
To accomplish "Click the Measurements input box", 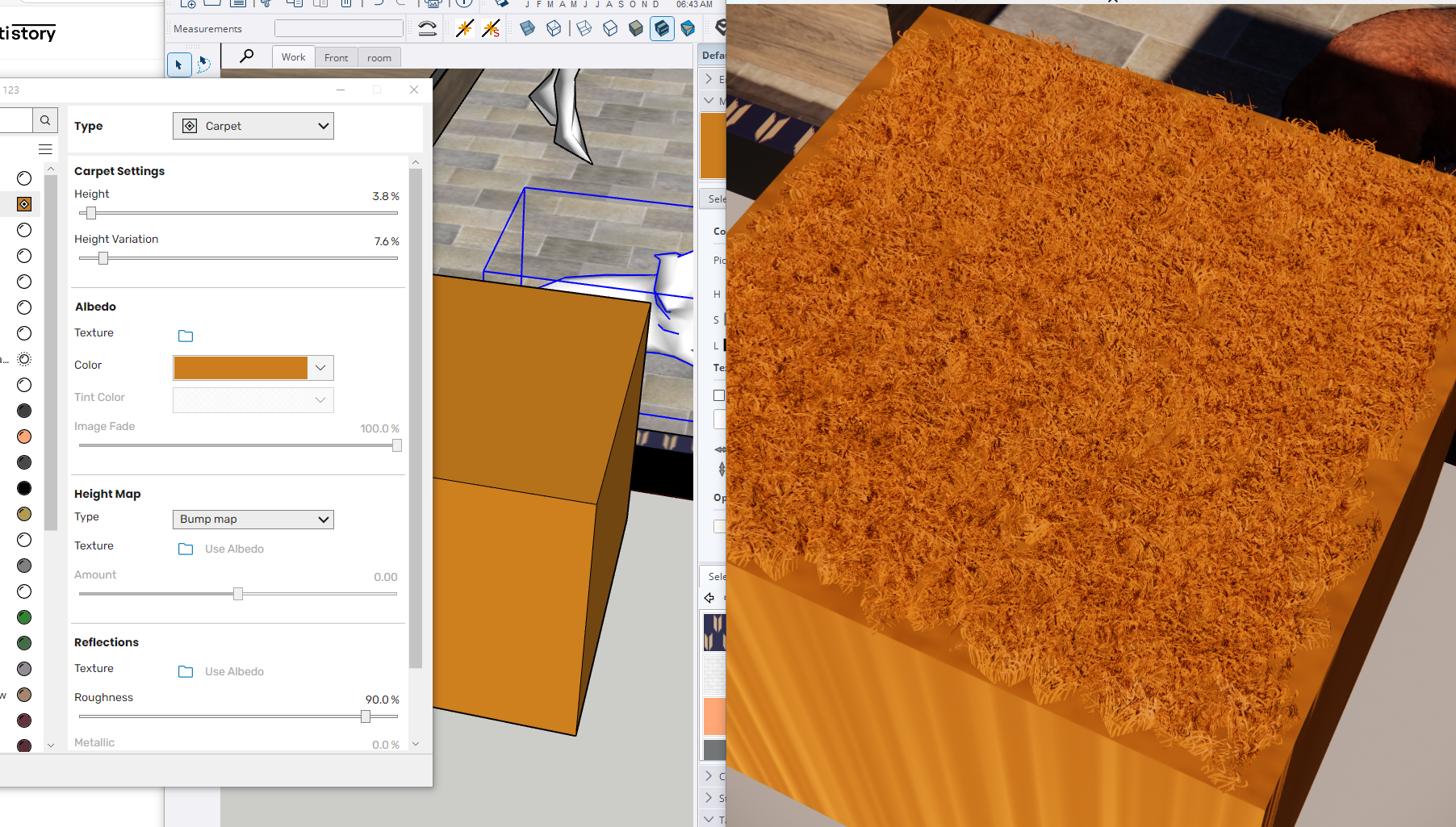I will [x=339, y=29].
